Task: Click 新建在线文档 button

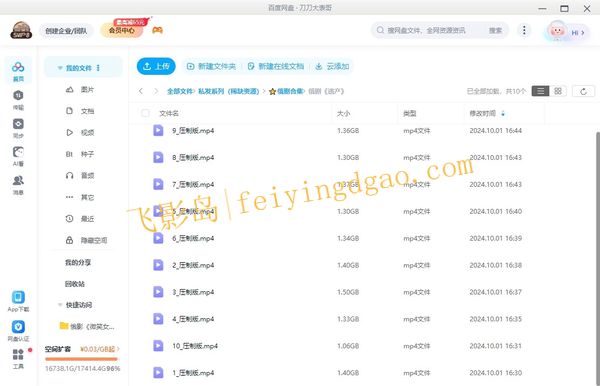Action: coord(276,67)
